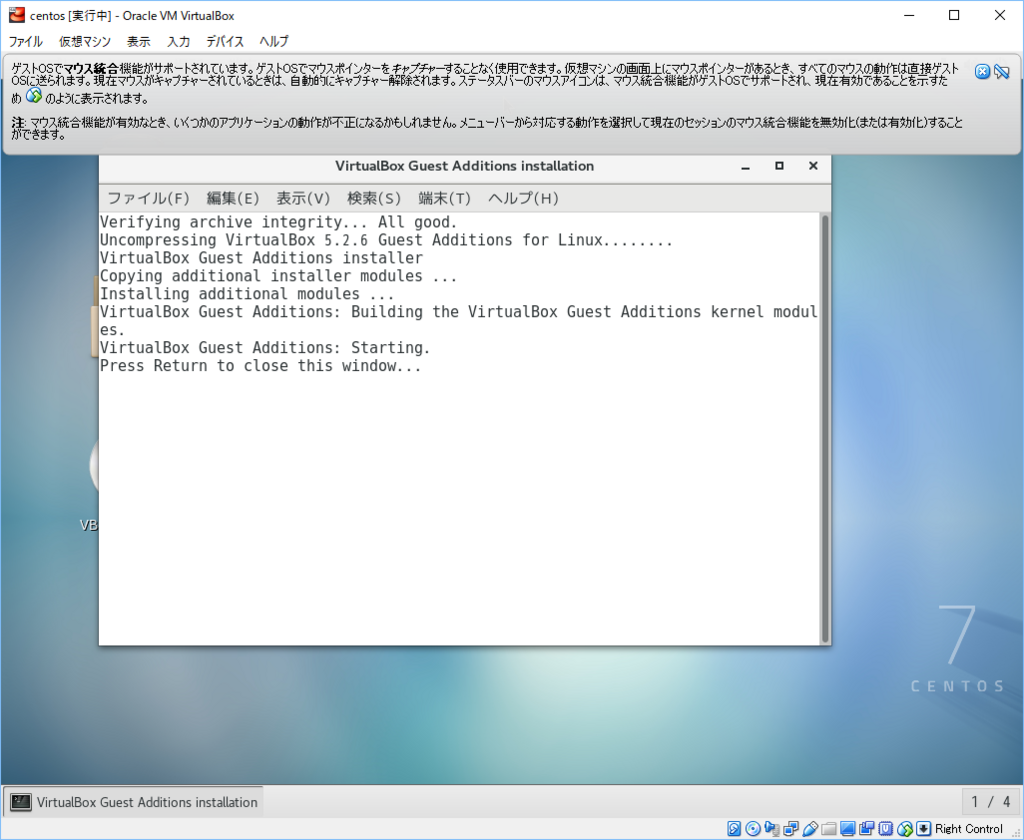This screenshot has height=840, width=1024.
Task: Click the mouse integration icon in the notification text
Action: coord(34,97)
